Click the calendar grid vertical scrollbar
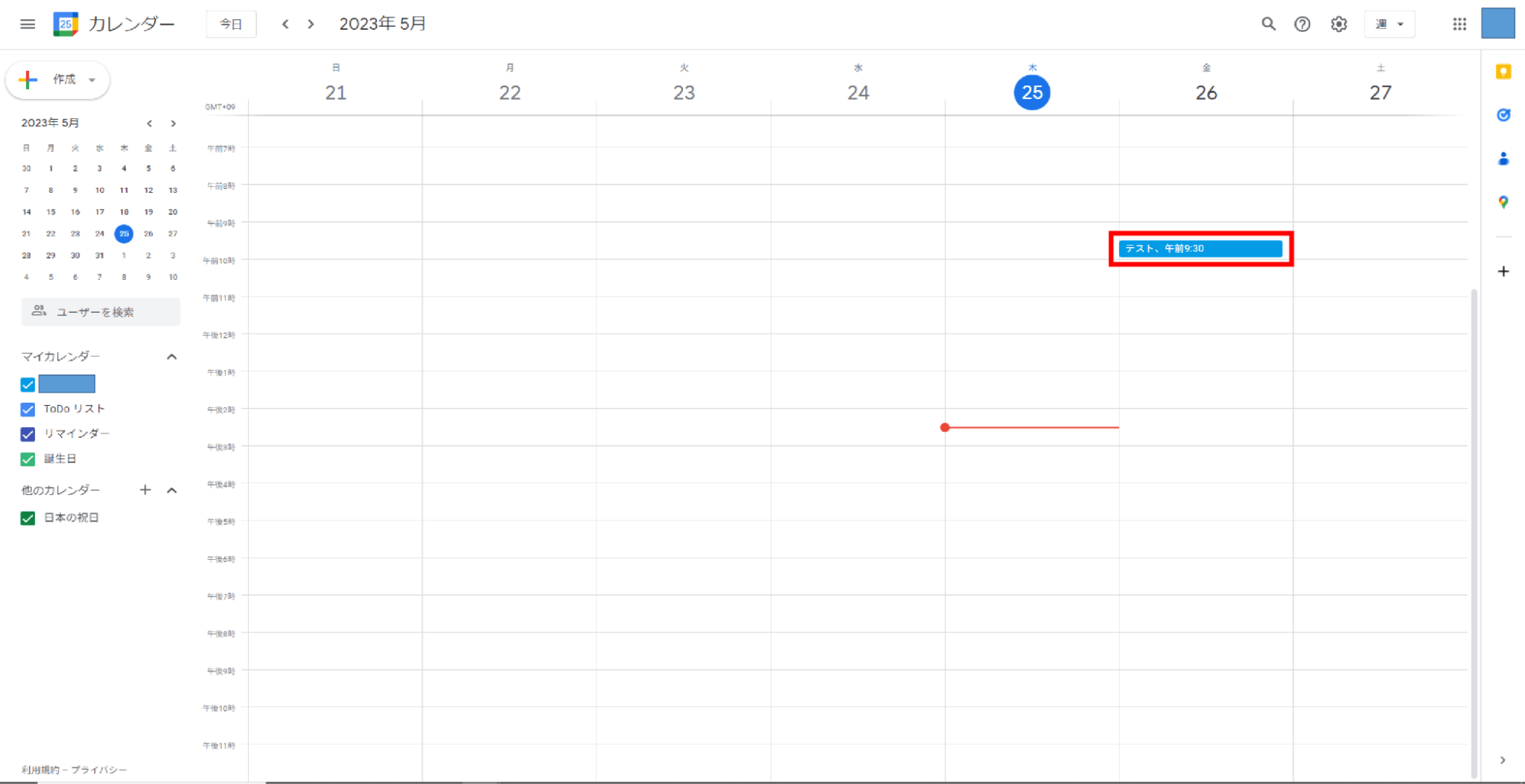The image size is (1525, 784). (1474, 534)
